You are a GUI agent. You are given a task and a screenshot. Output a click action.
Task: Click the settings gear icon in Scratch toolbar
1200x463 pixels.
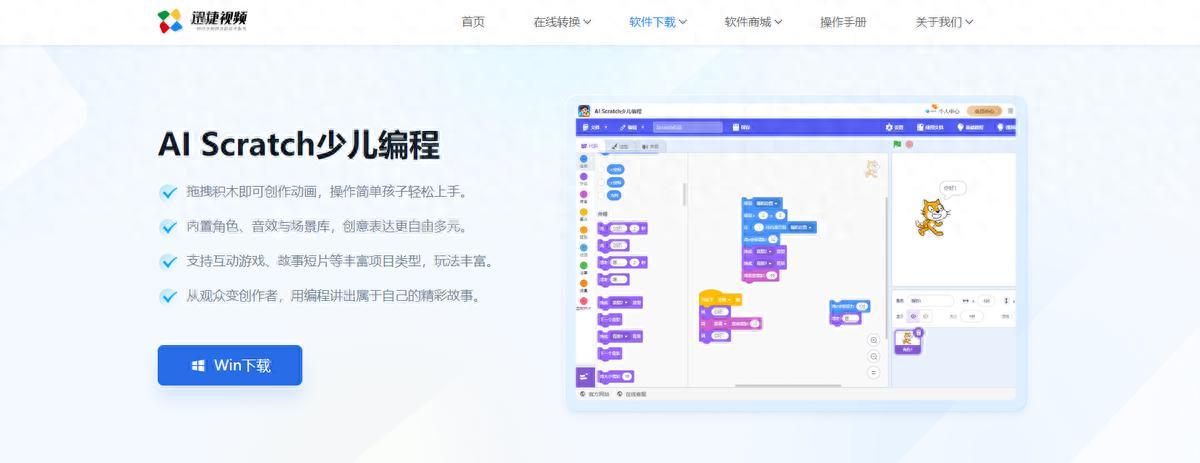click(x=889, y=127)
